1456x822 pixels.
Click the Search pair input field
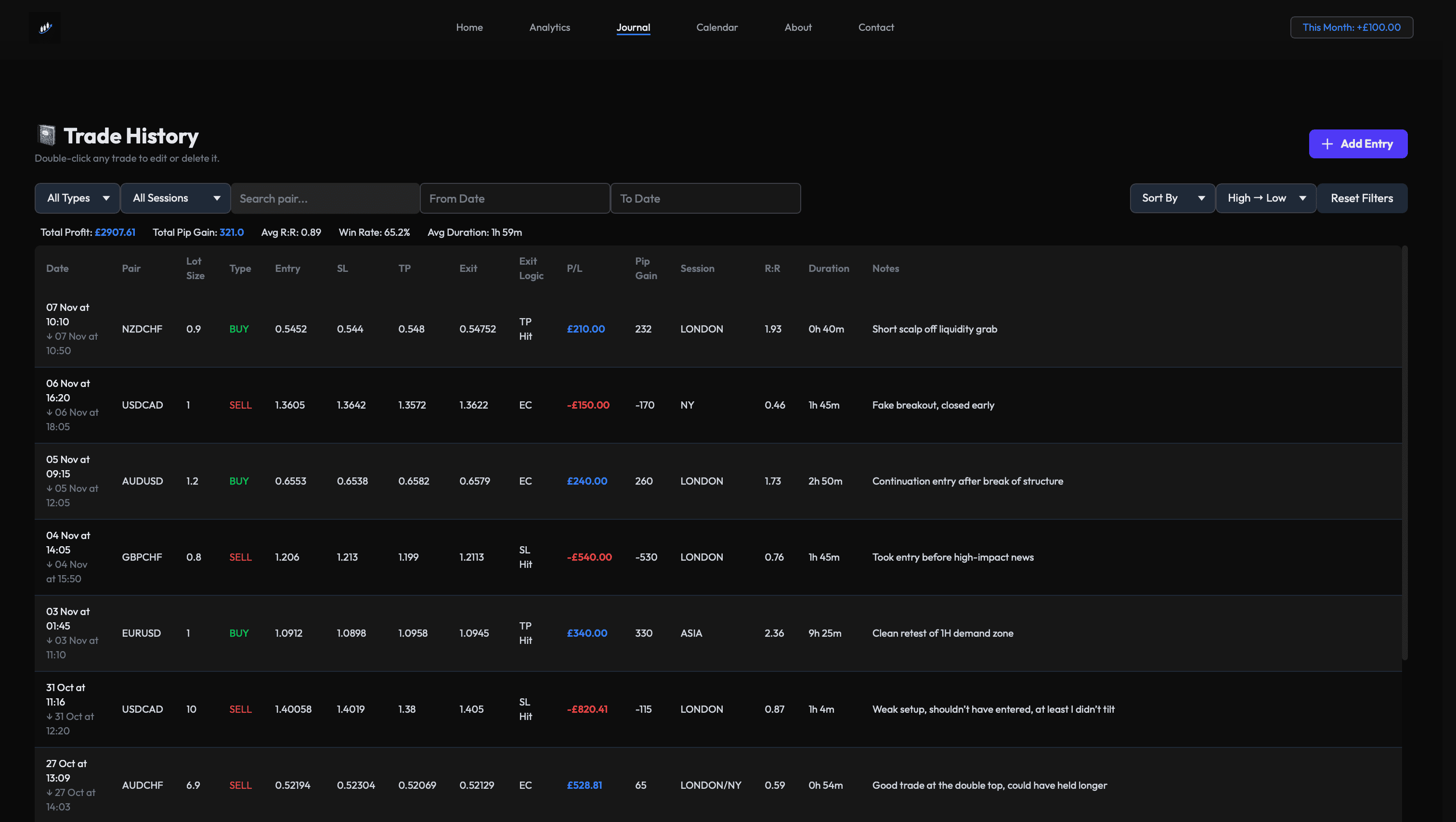click(325, 198)
